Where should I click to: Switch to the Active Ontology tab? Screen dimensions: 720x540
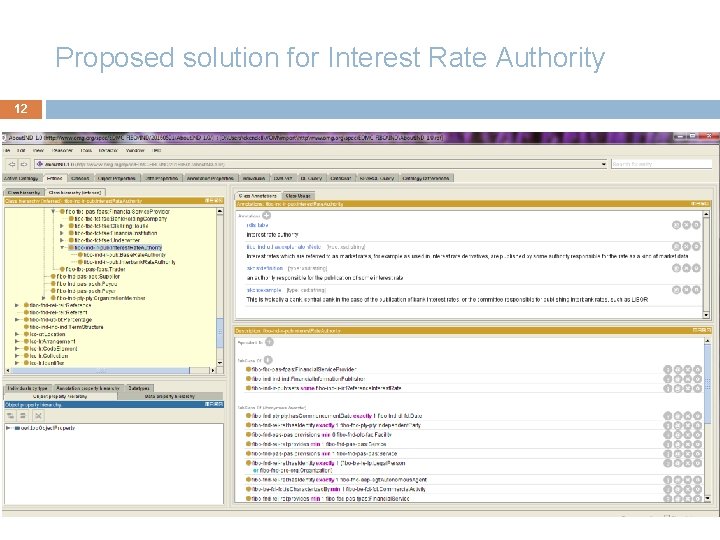22,178
